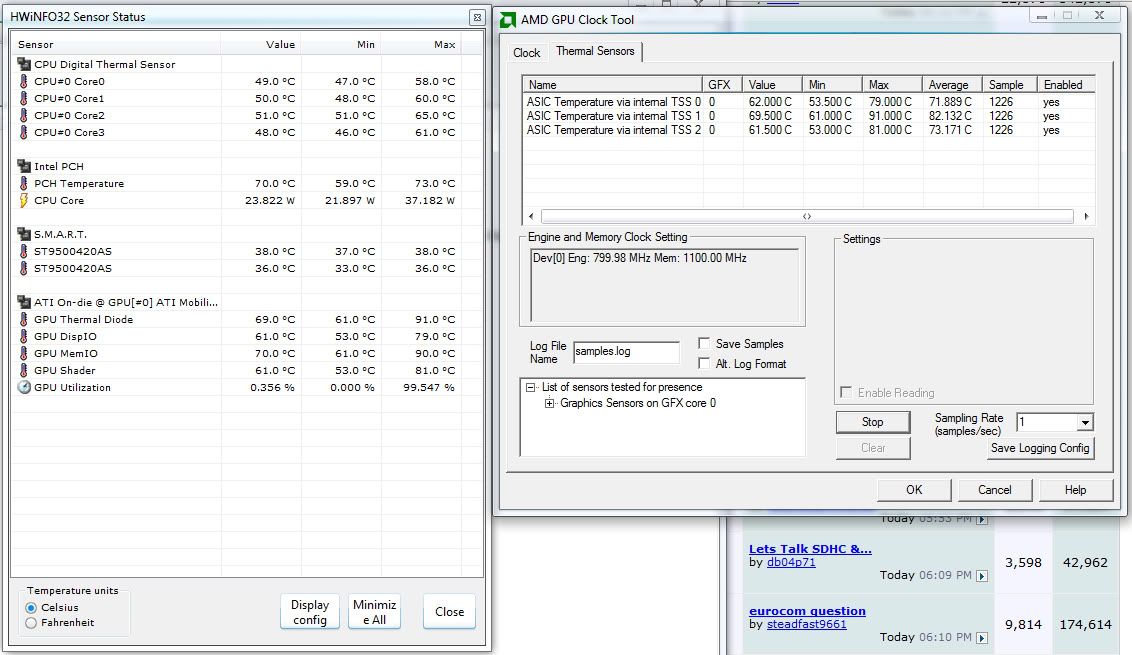The image size is (1132, 655).
Task: Click thermometer icon beside PCH Temperature
Action: (24, 183)
